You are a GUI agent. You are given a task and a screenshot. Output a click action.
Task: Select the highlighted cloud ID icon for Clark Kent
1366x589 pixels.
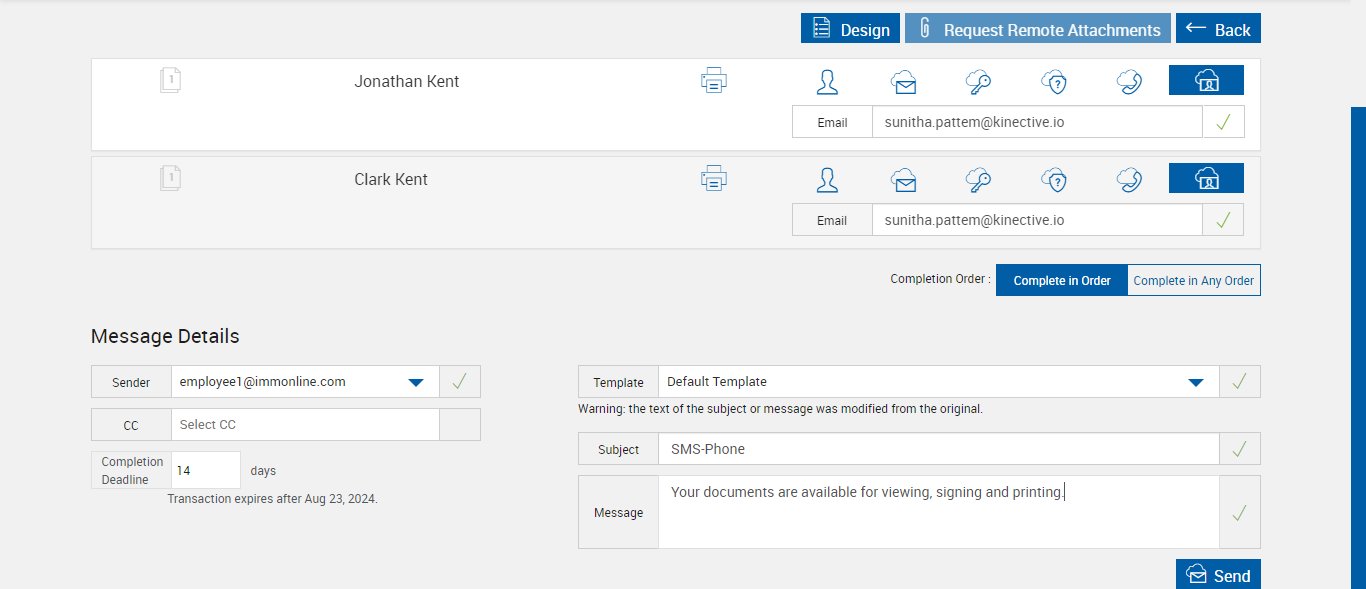pos(1206,179)
